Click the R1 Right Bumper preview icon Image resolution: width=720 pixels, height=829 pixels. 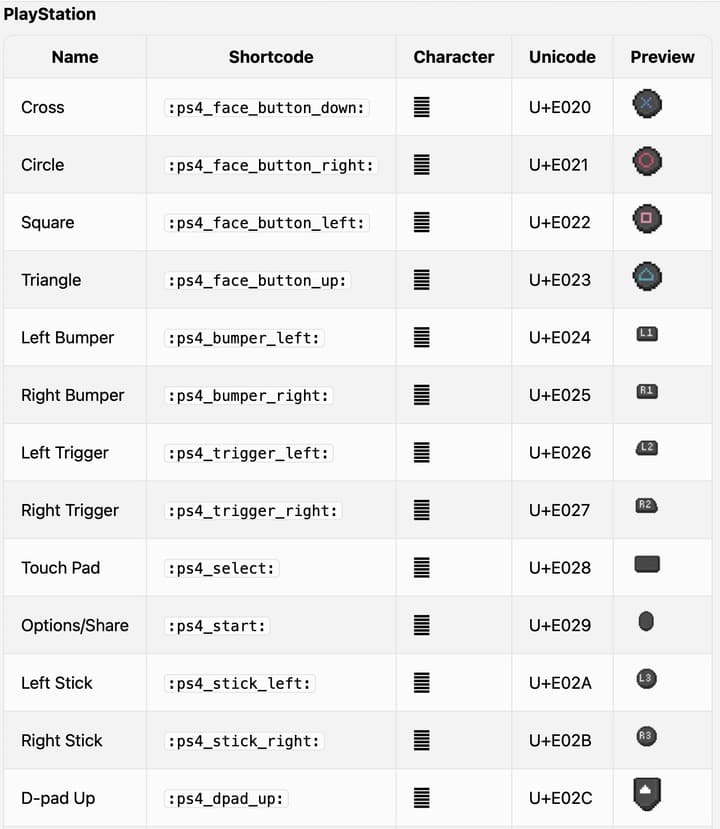click(647, 391)
